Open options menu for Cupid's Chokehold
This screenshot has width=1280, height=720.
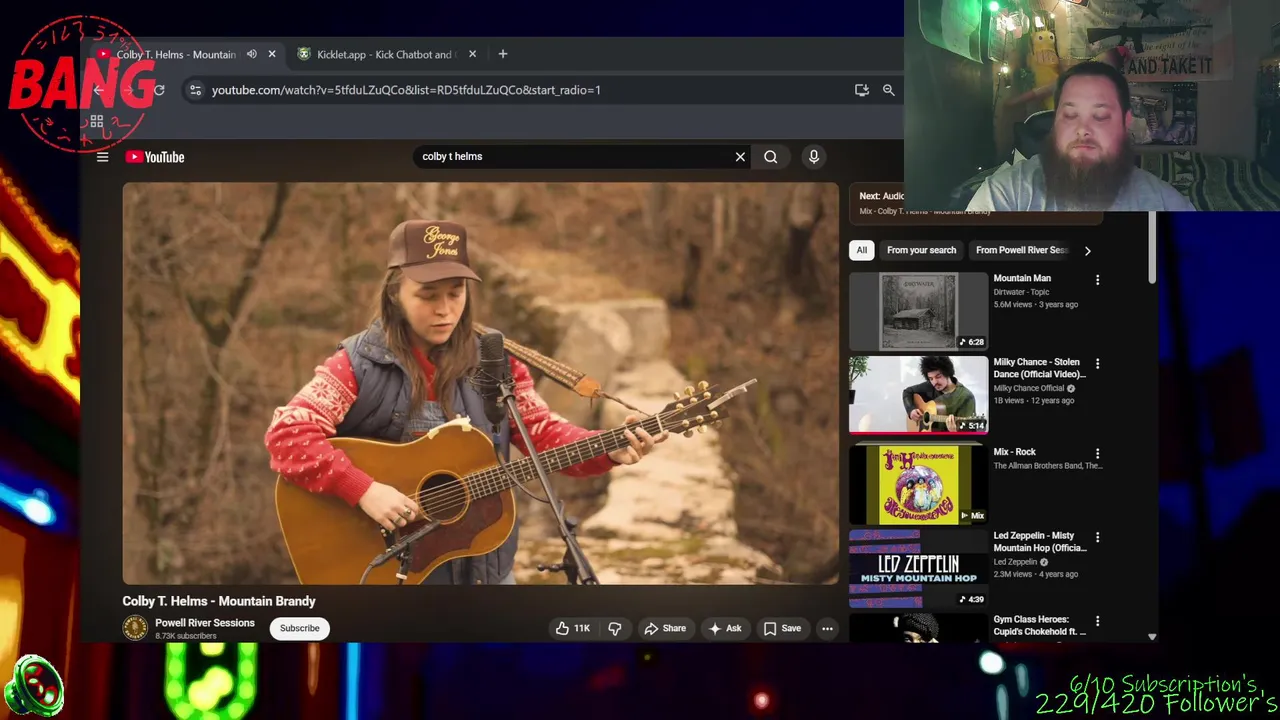click(x=1097, y=621)
